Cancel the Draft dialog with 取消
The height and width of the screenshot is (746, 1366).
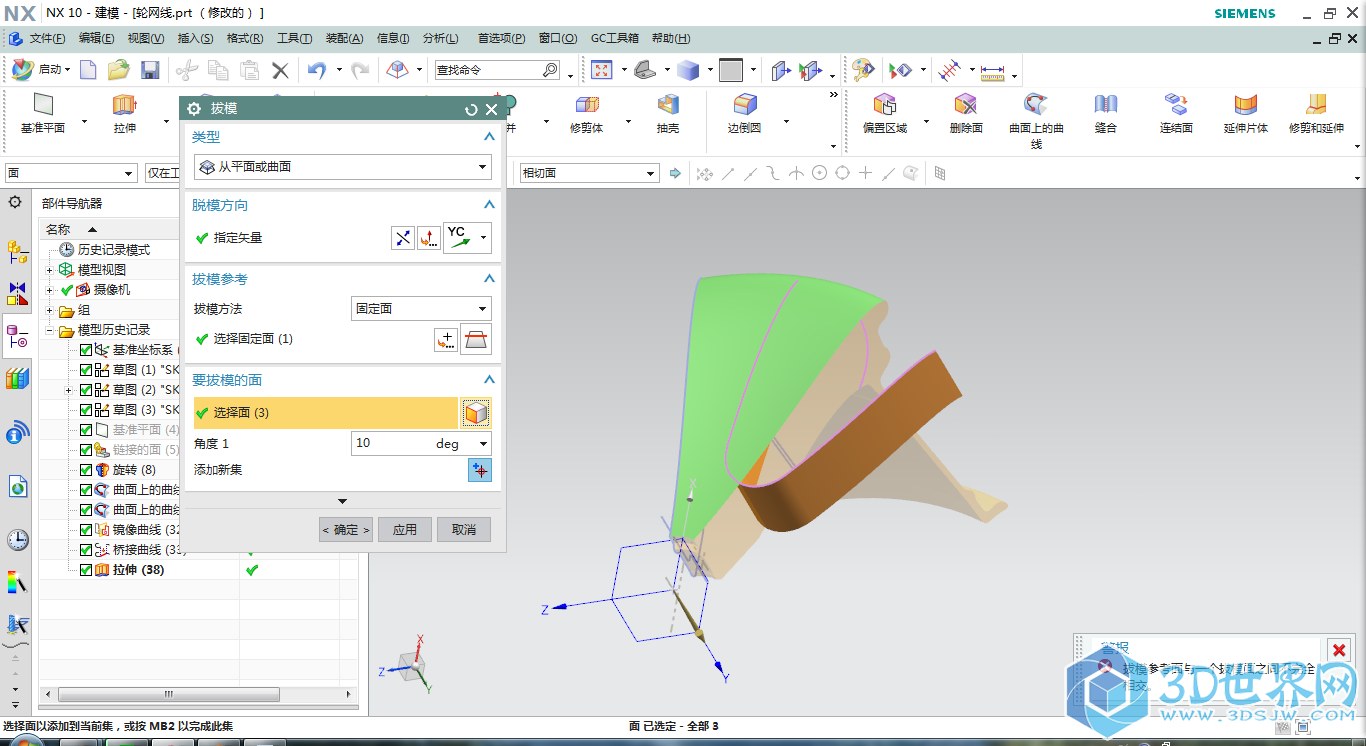coord(464,530)
